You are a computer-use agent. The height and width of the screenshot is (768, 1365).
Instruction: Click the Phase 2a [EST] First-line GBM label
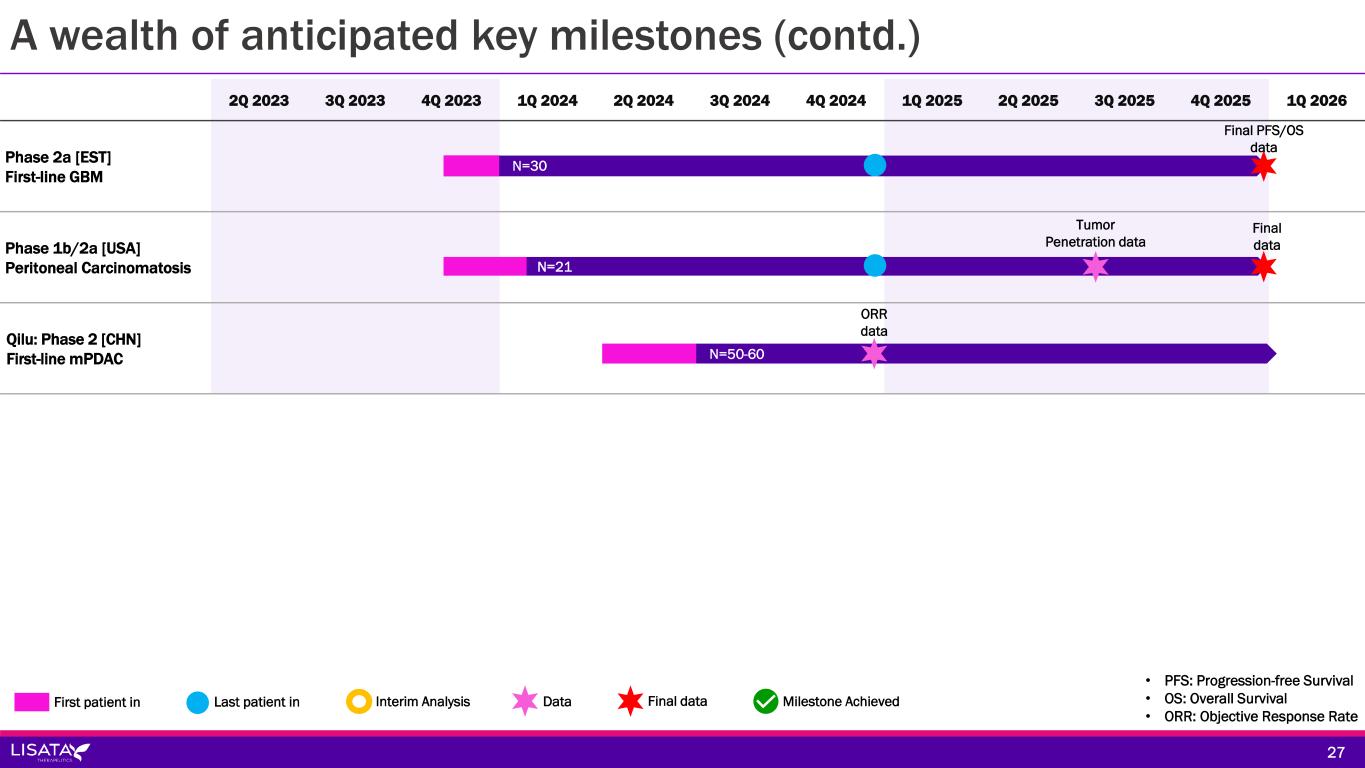click(x=55, y=167)
